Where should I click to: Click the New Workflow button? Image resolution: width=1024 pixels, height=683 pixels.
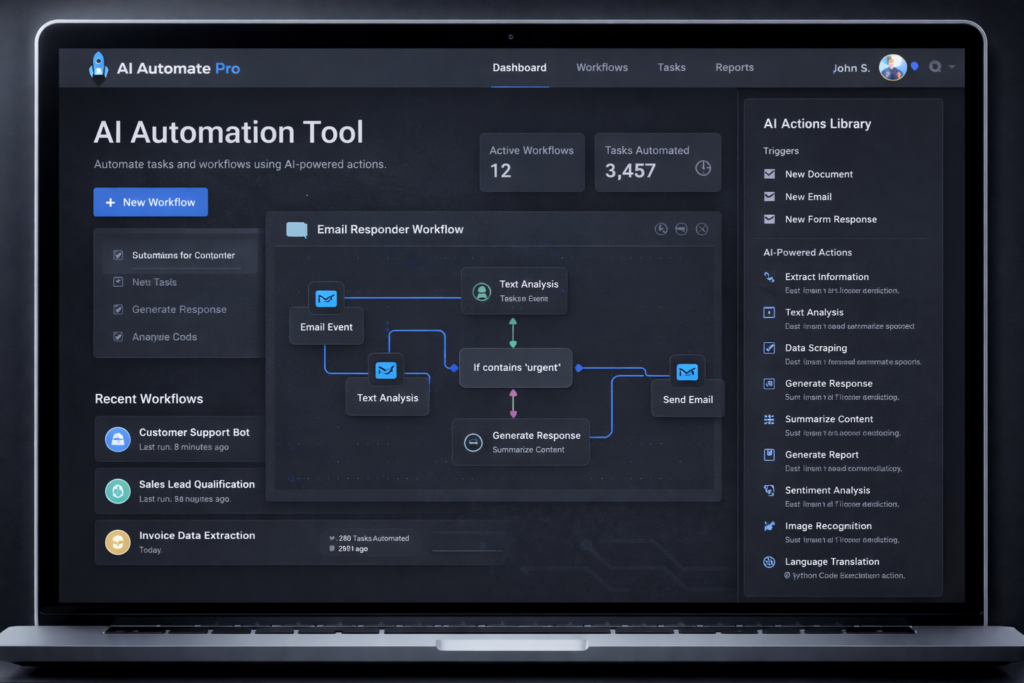[151, 202]
